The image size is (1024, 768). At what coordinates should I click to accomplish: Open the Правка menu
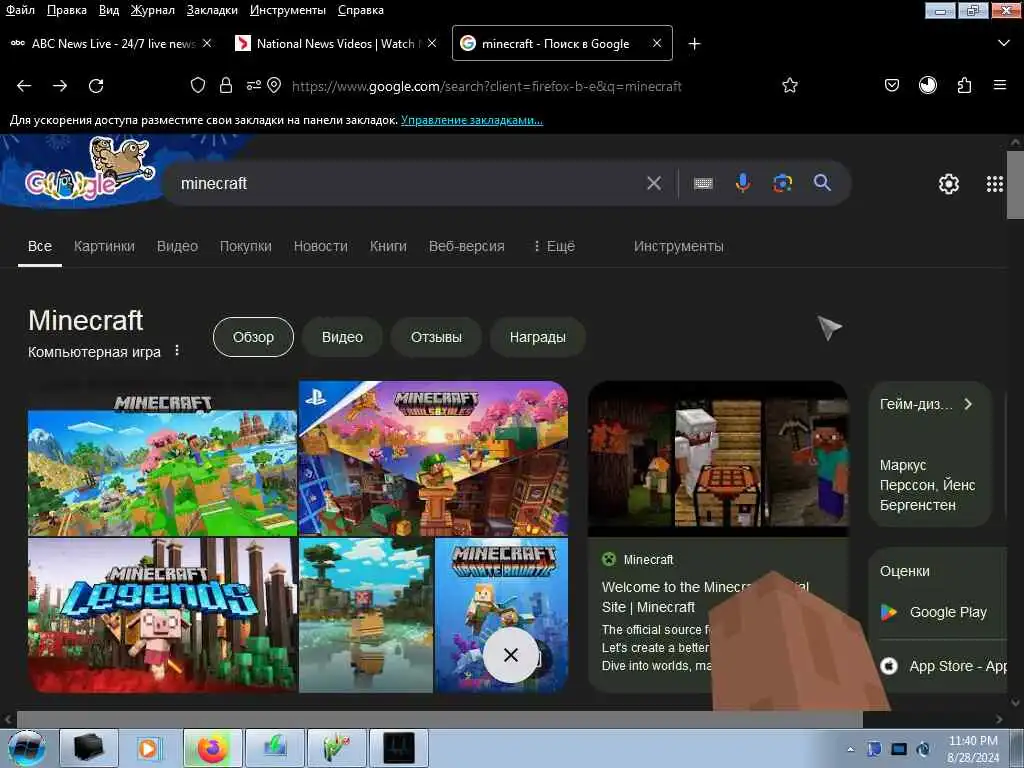tap(67, 10)
